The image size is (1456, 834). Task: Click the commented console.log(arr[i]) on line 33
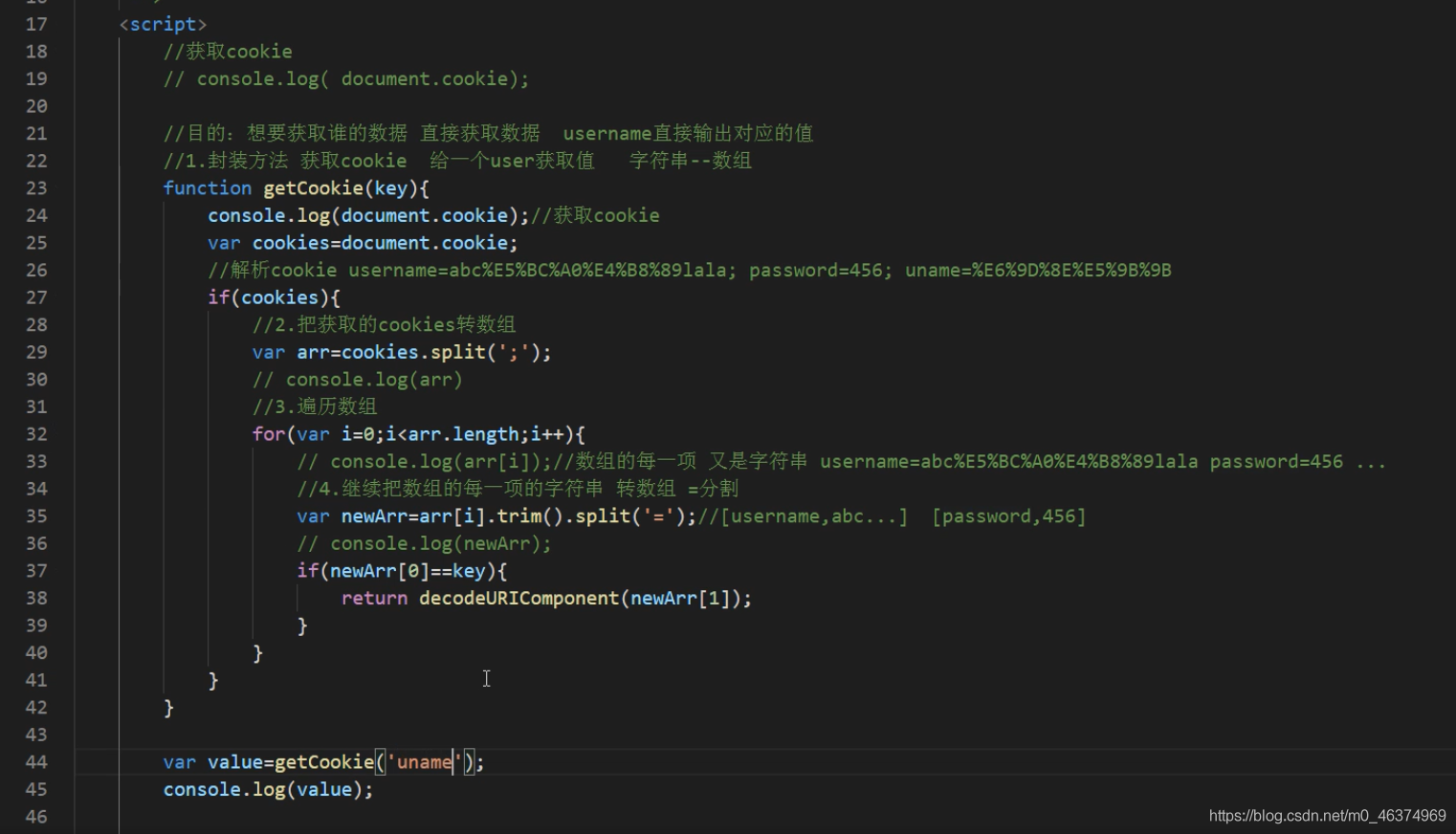(x=425, y=461)
